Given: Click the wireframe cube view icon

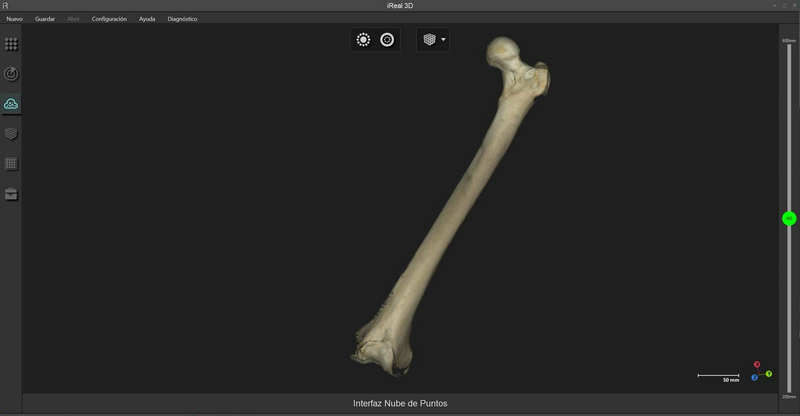Looking at the screenshot, I should 429,40.
